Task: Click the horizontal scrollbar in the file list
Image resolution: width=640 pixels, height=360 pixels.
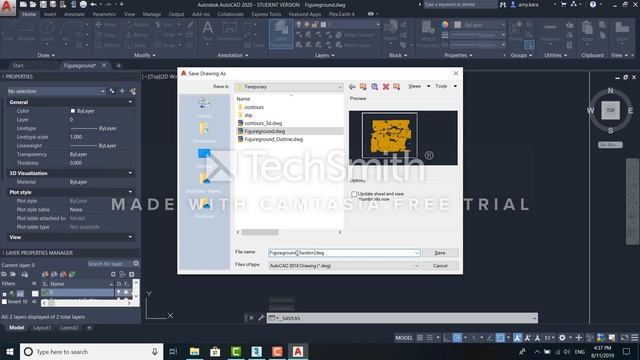Action: click(x=260, y=232)
